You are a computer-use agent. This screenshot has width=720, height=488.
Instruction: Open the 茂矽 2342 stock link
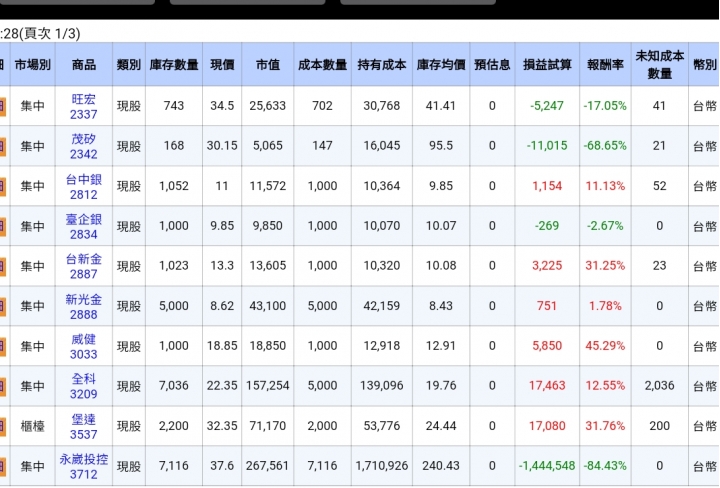[x=84, y=146]
